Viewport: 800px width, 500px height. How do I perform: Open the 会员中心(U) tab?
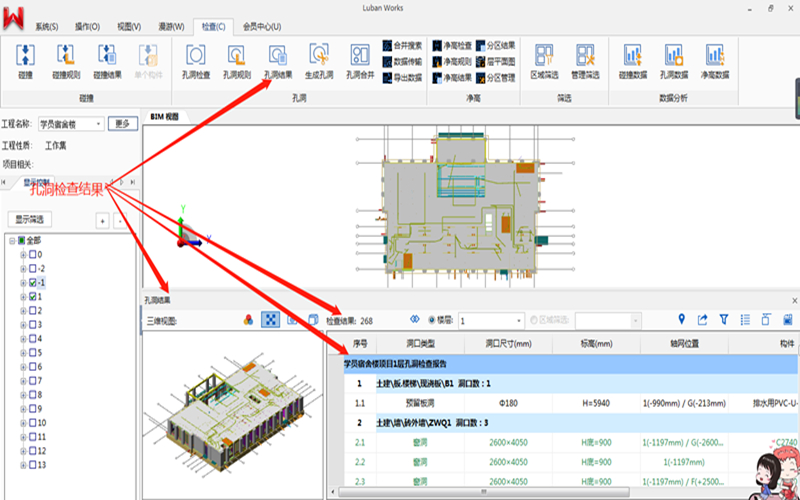(x=262, y=27)
